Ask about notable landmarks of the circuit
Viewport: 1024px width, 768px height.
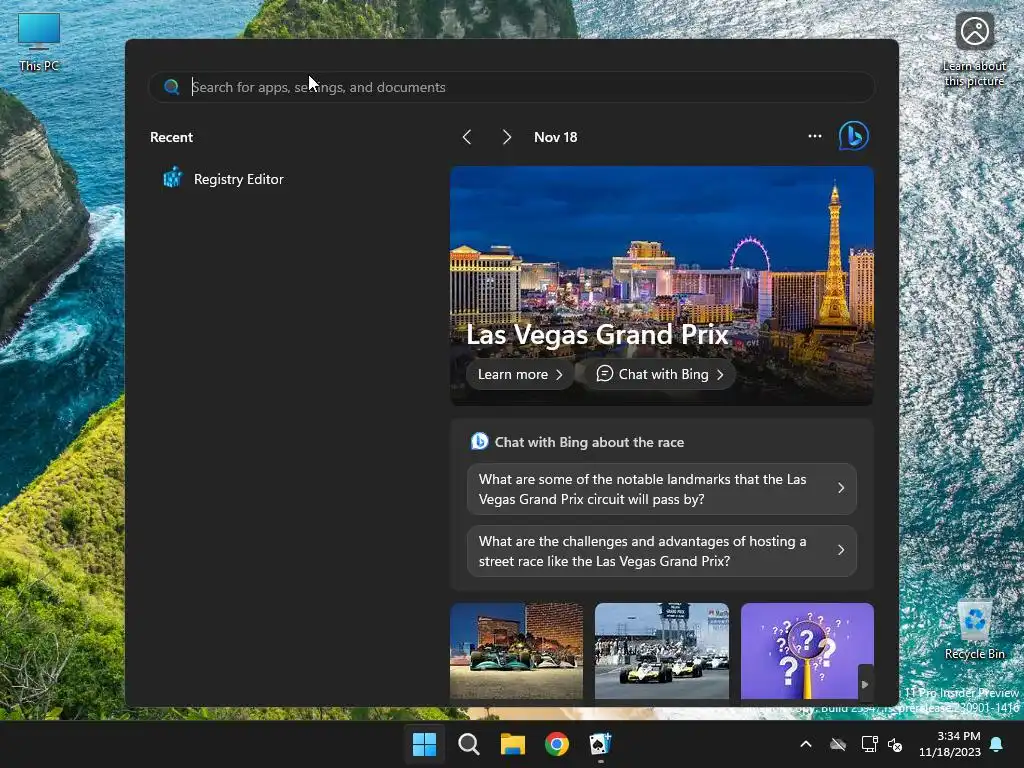[x=662, y=488]
